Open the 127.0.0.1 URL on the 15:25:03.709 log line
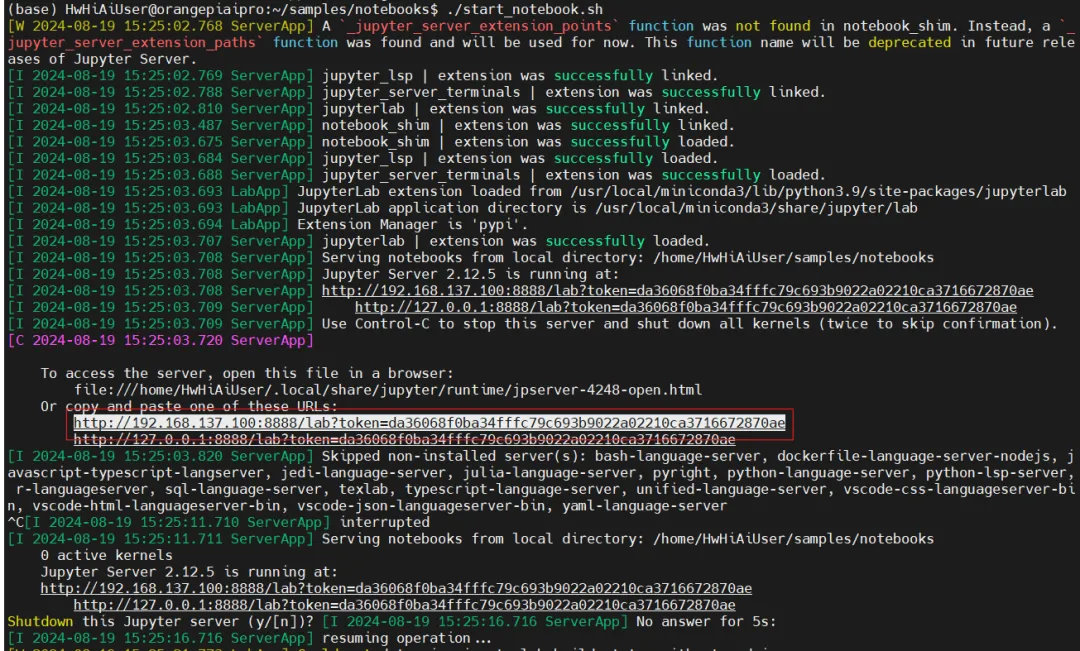 coord(685,307)
